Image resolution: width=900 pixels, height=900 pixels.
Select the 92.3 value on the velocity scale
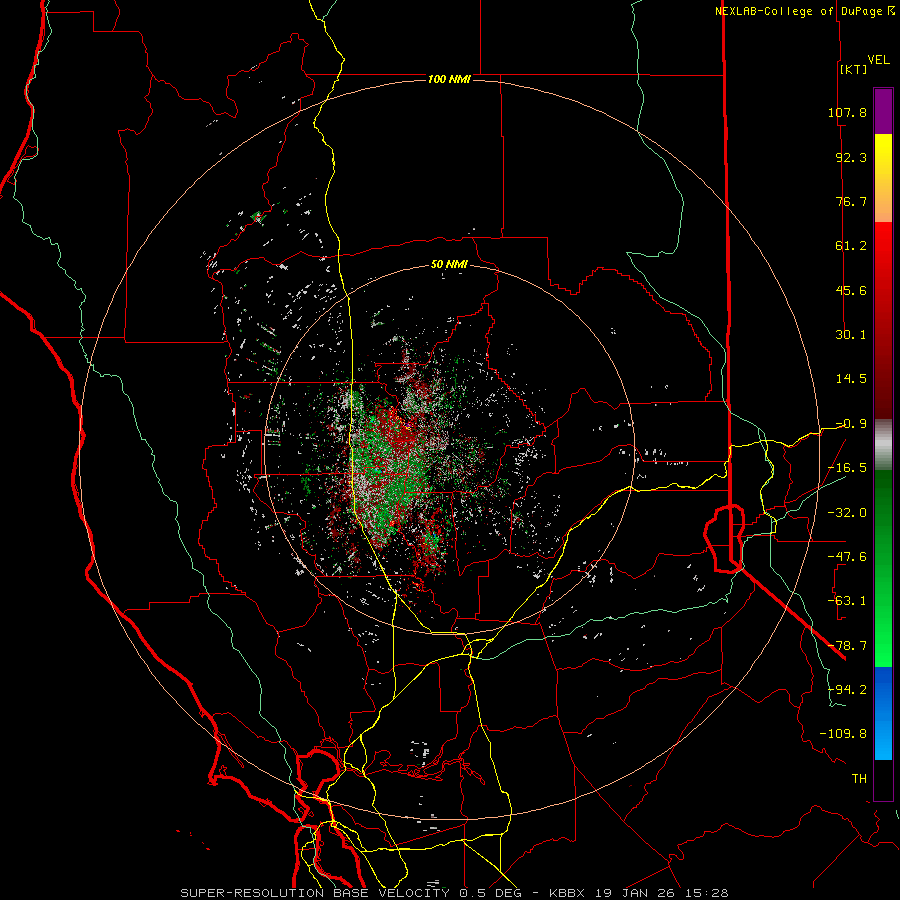coord(851,157)
